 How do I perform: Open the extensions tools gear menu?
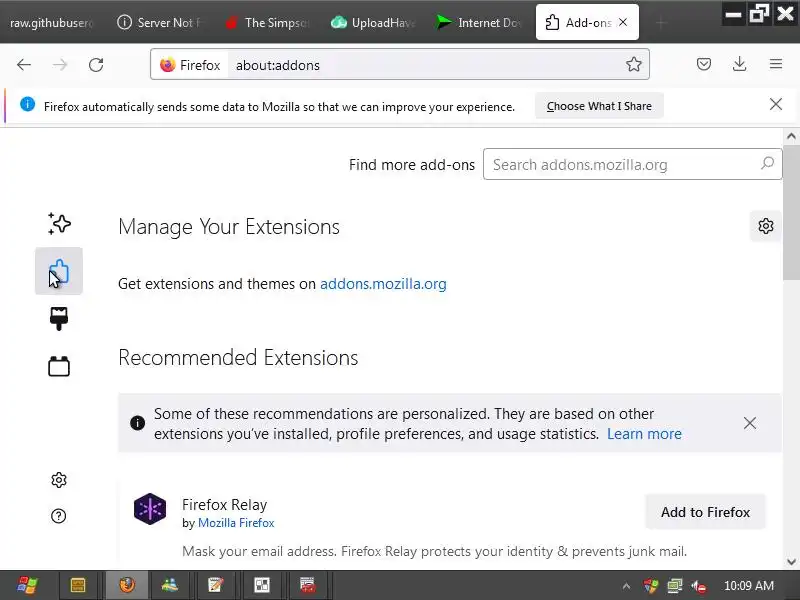coord(765,226)
